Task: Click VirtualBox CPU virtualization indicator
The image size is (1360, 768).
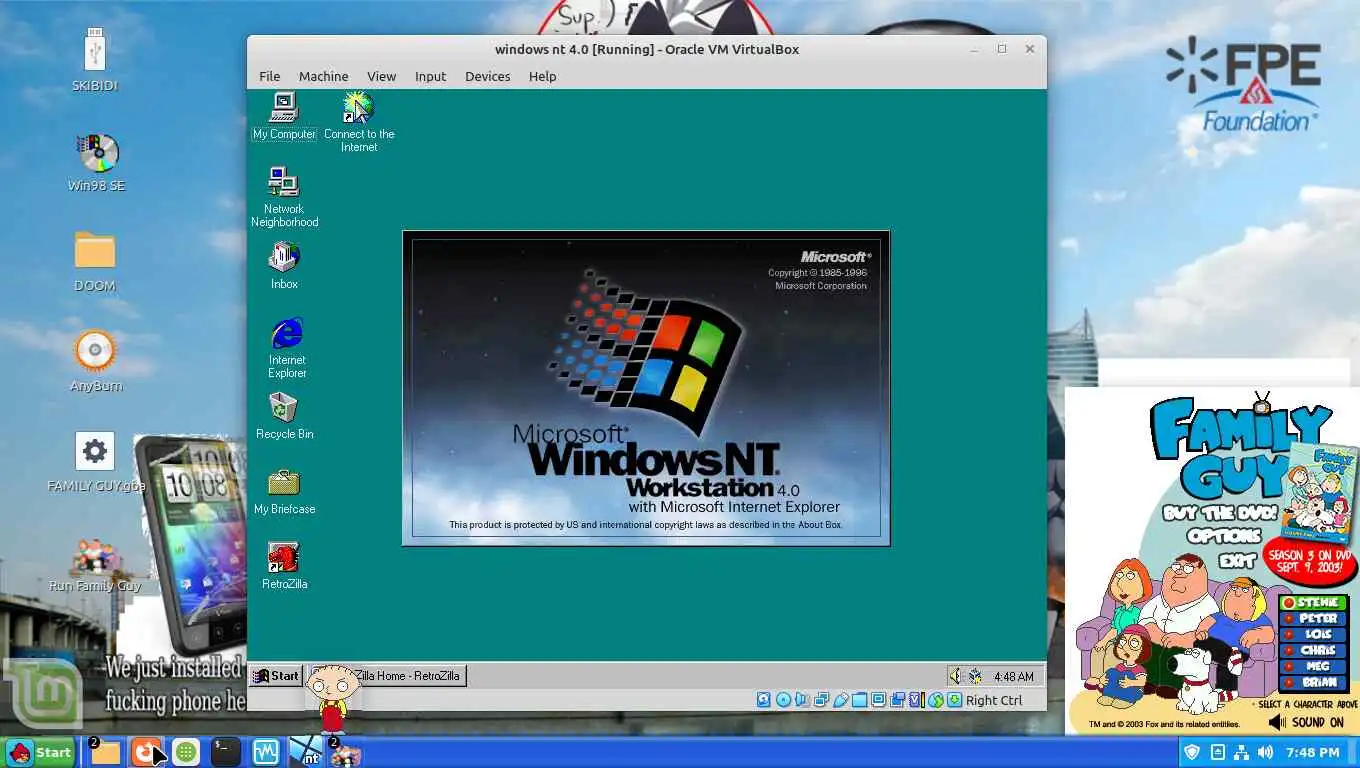Action: pos(917,700)
